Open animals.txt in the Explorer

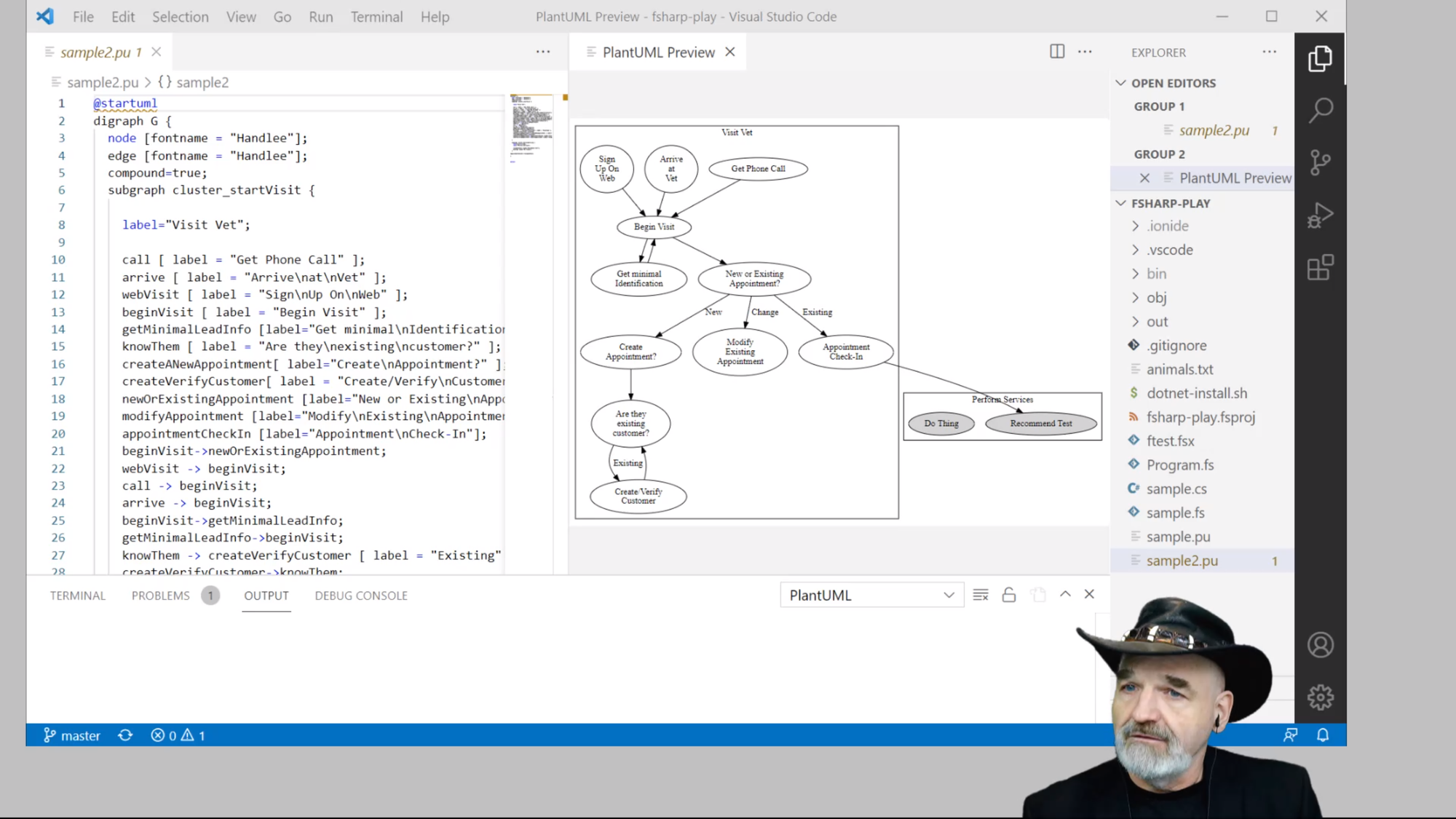pyautogui.click(x=1179, y=370)
